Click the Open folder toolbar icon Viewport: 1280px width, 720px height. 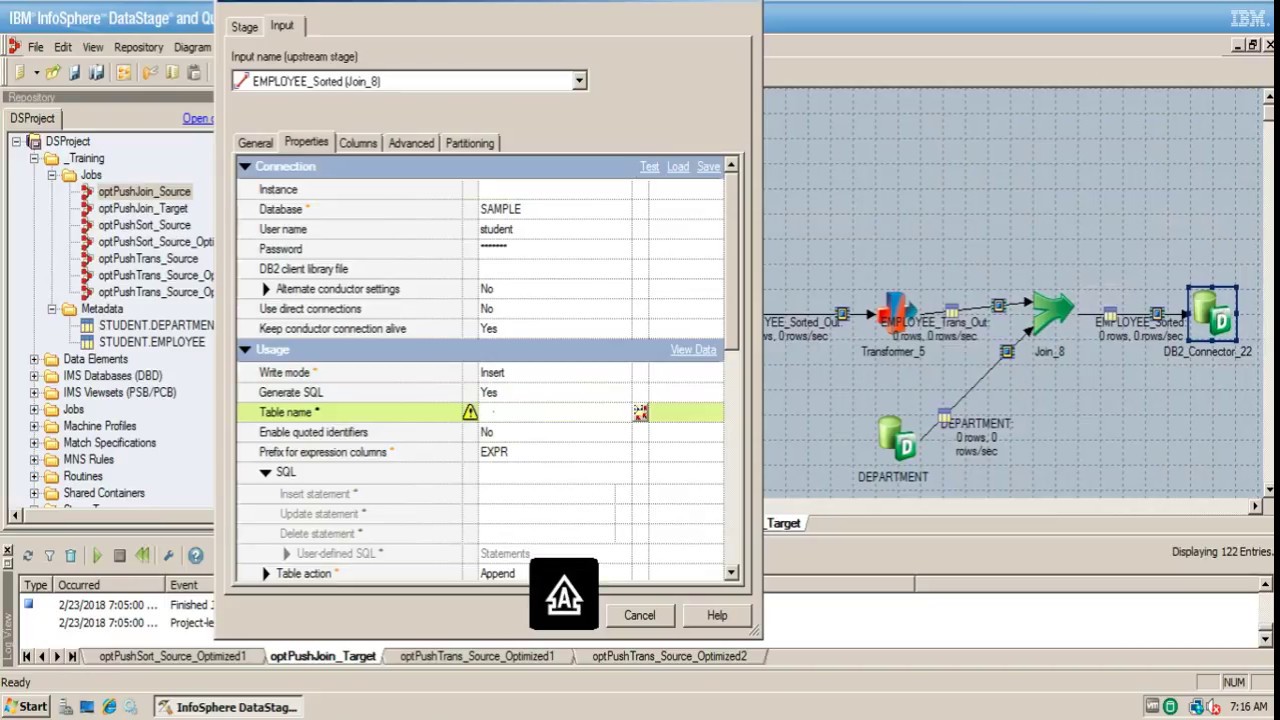(53, 72)
